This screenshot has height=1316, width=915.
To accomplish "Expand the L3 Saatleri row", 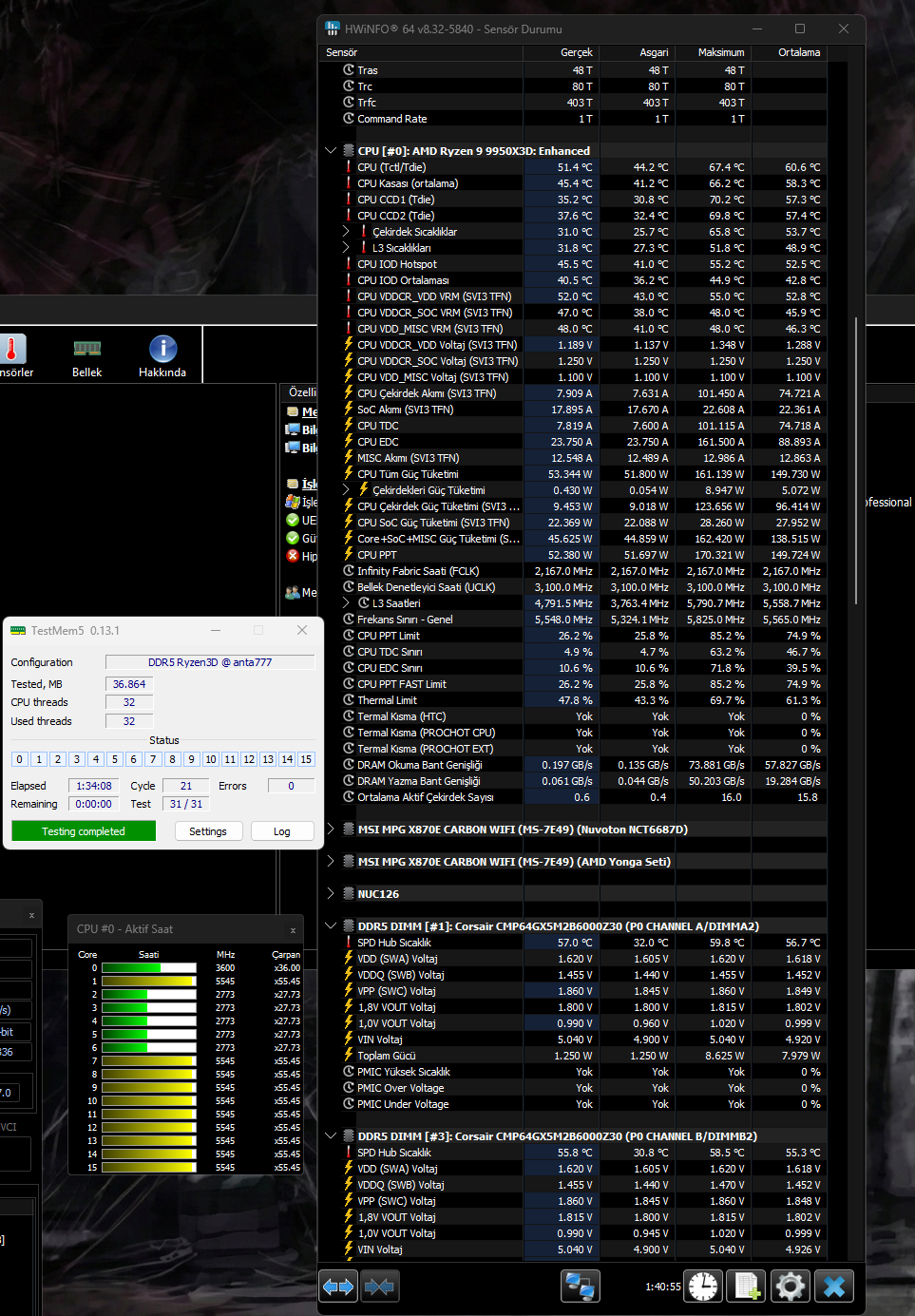I will coord(346,603).
